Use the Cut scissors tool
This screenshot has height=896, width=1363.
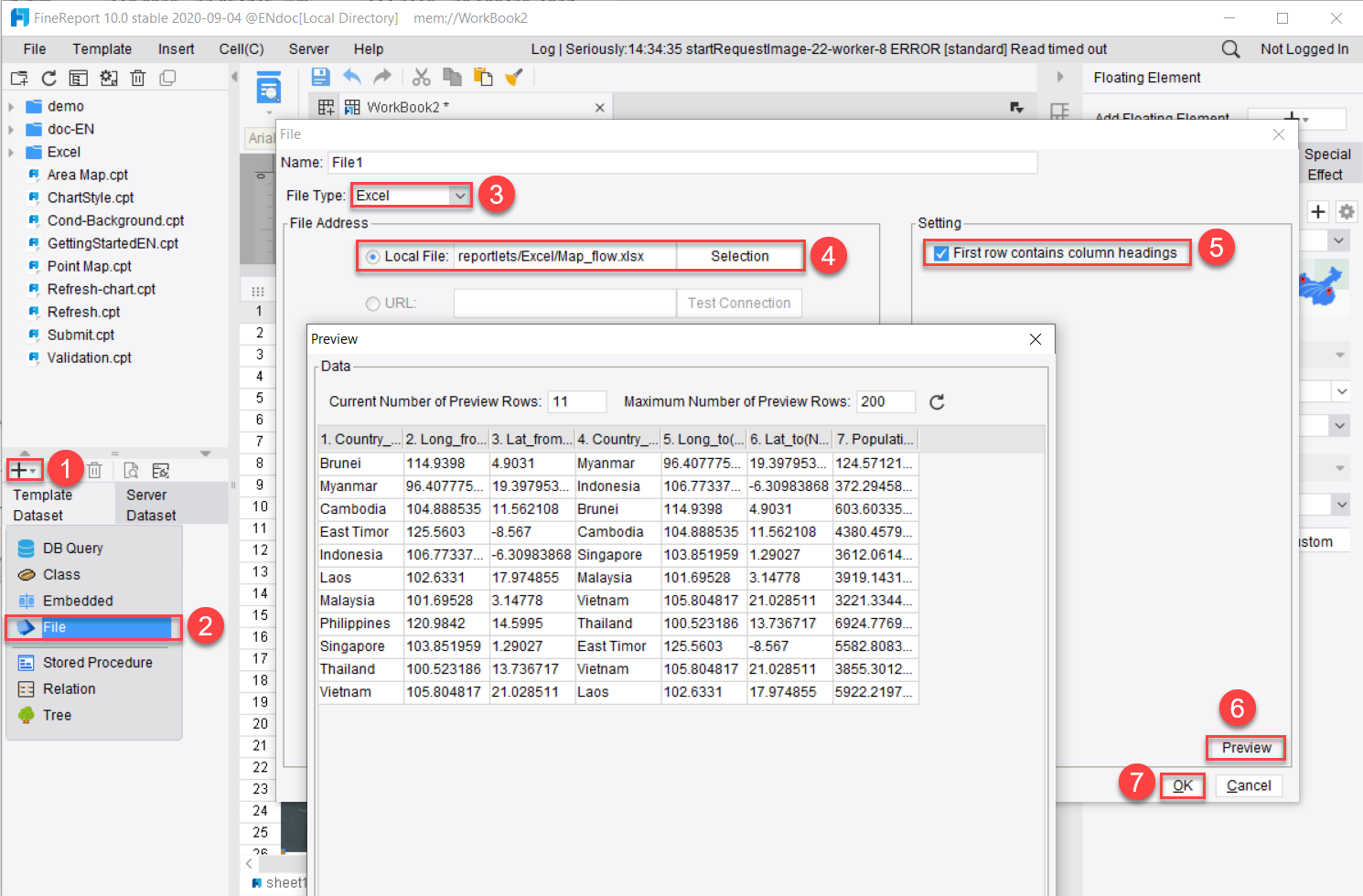point(421,77)
